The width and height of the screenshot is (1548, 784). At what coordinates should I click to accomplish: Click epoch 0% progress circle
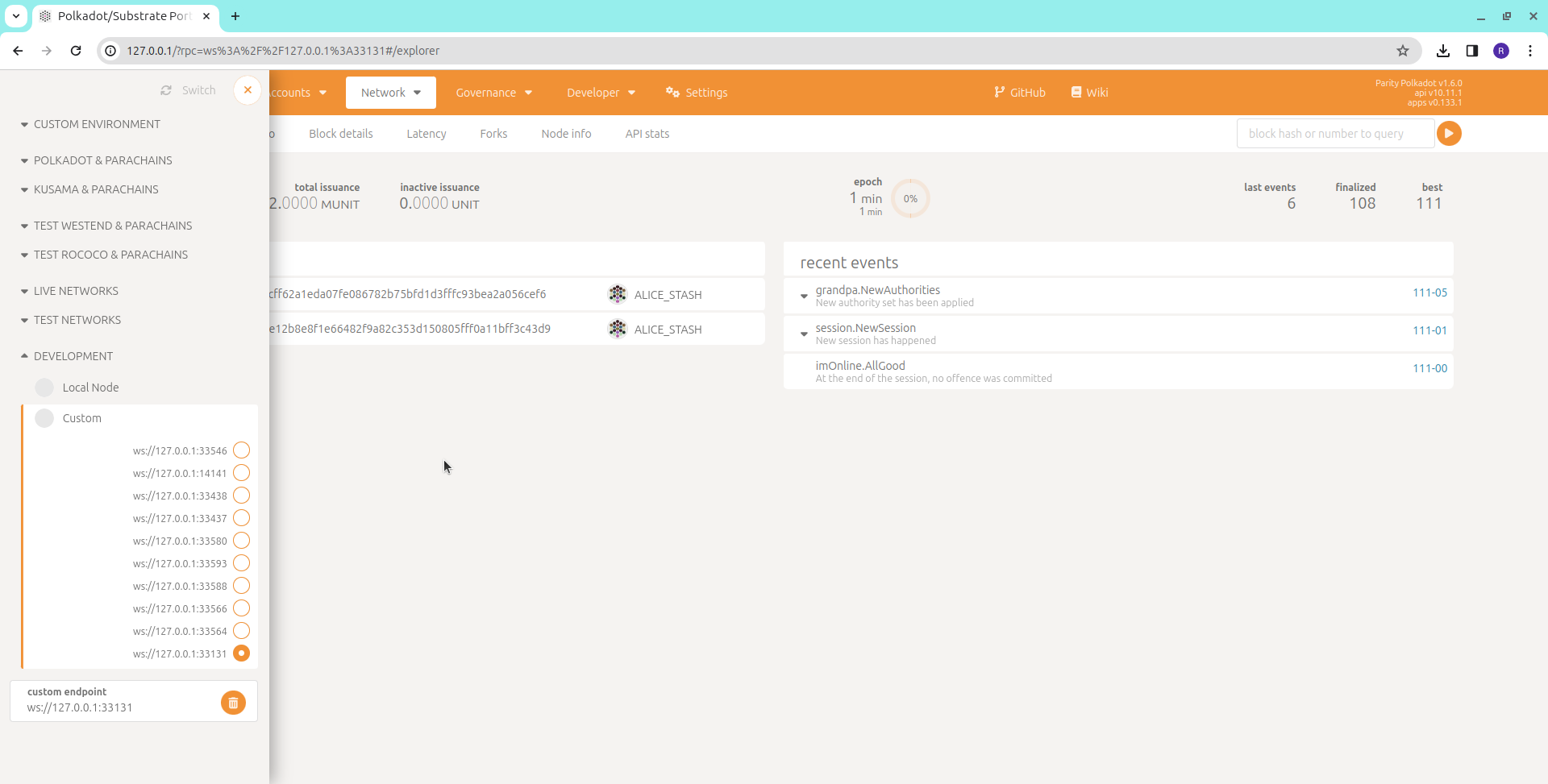[x=910, y=198]
